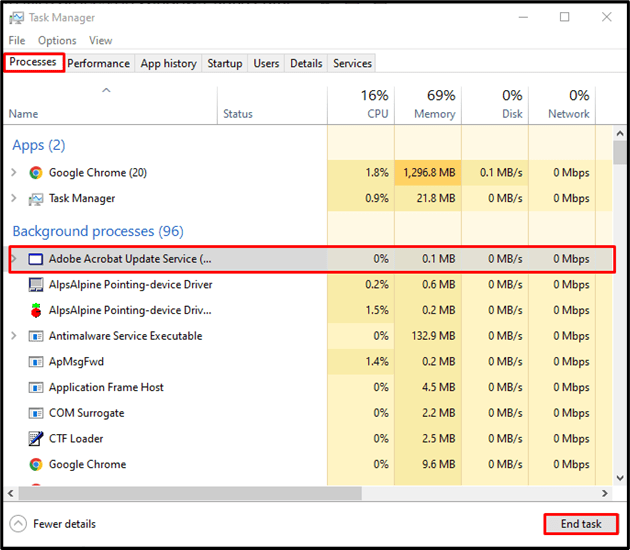Click the Task Manager row icon under Apps
Image resolution: width=630 pixels, height=550 pixels.
36,198
